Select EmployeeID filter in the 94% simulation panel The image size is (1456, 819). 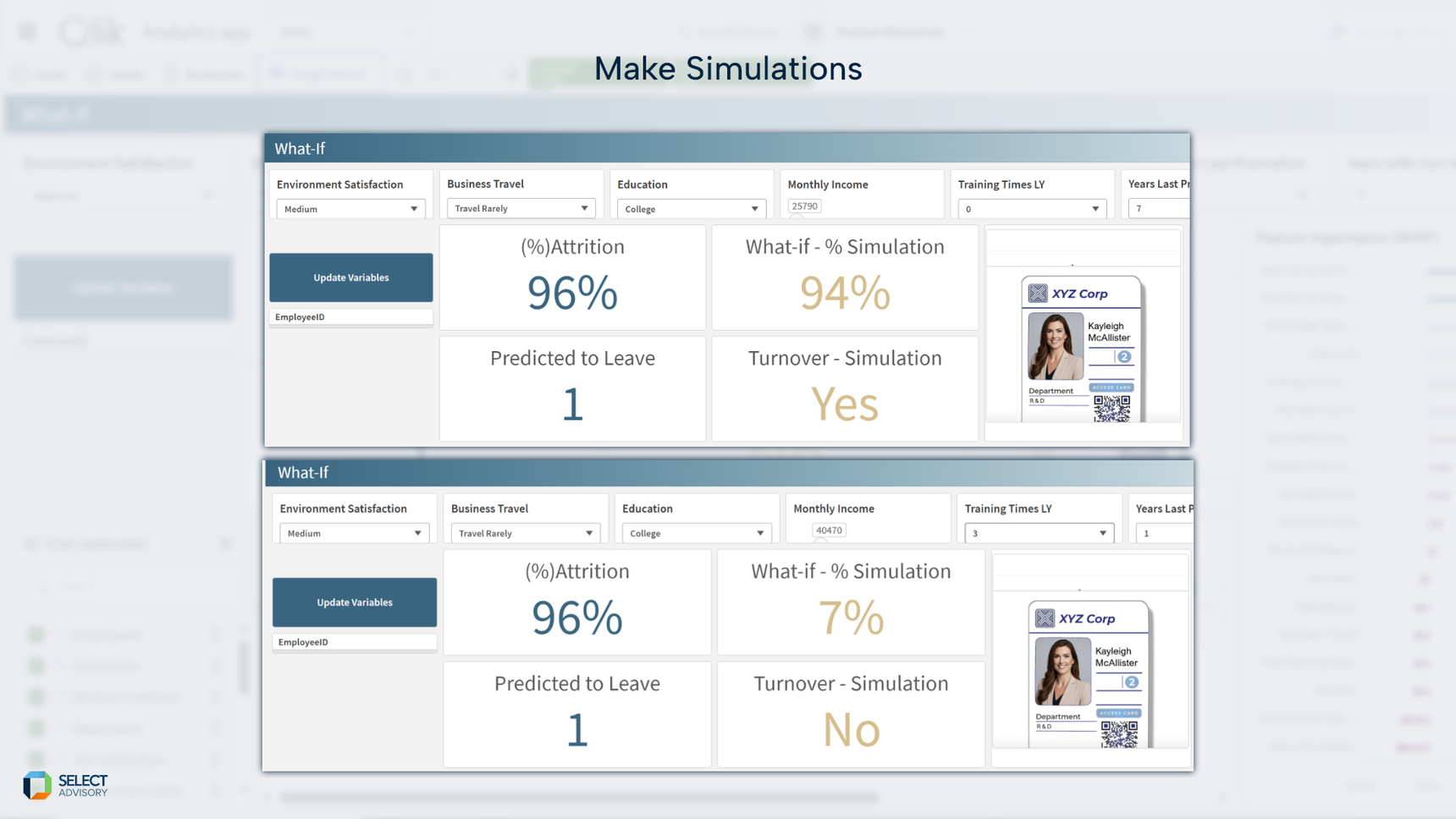[x=351, y=317]
